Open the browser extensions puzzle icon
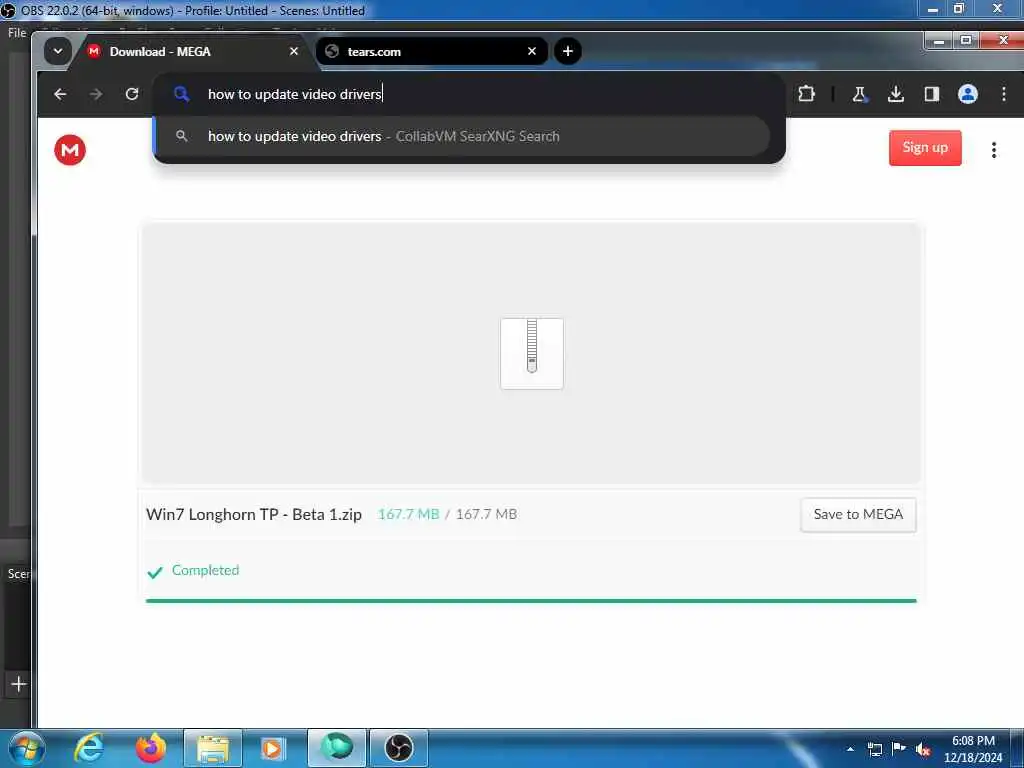Screen dimensions: 1024x768 [807, 94]
